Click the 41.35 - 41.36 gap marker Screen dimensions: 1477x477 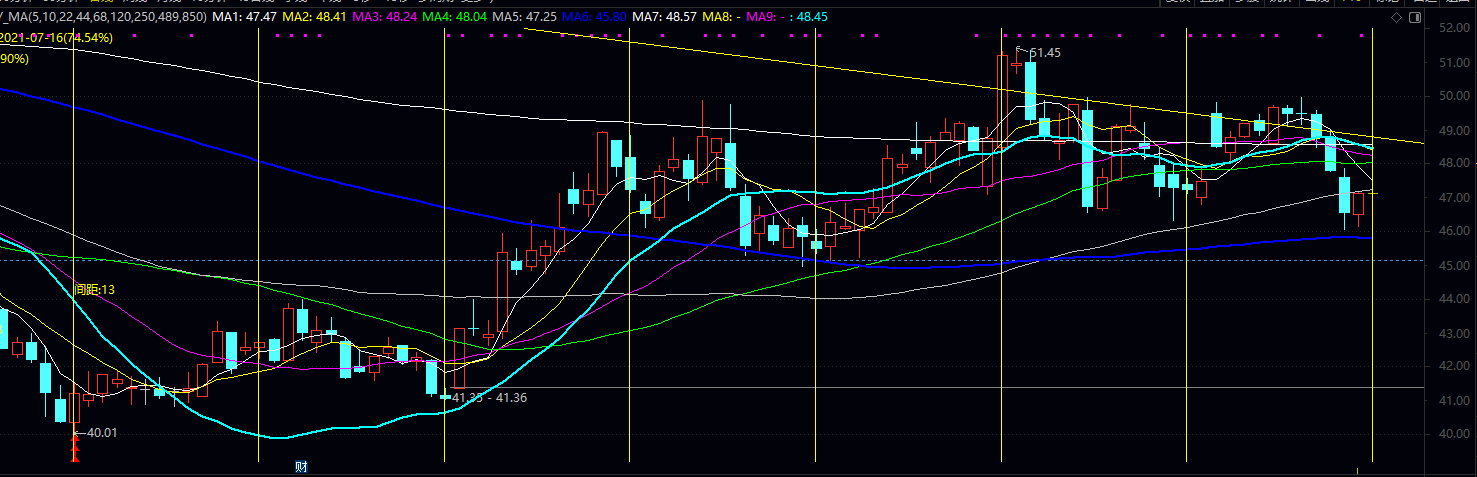coord(488,398)
